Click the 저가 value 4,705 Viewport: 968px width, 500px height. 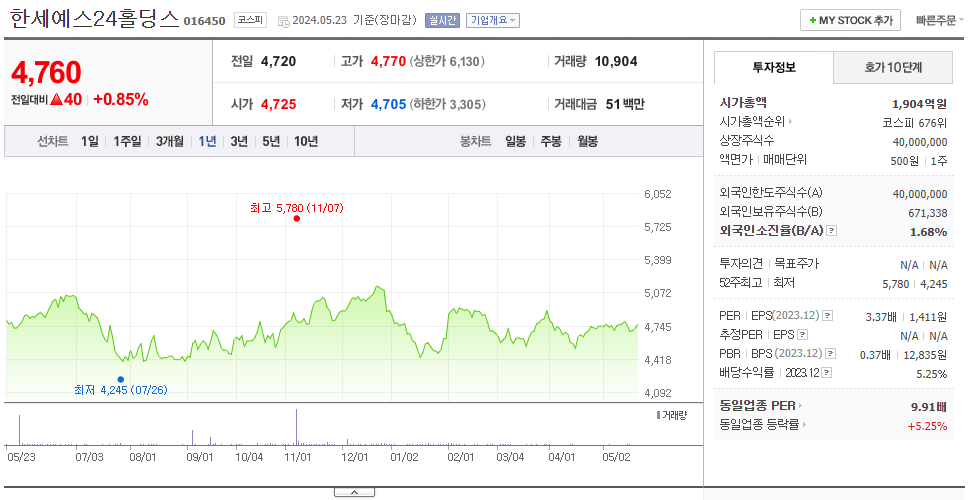[x=388, y=104]
